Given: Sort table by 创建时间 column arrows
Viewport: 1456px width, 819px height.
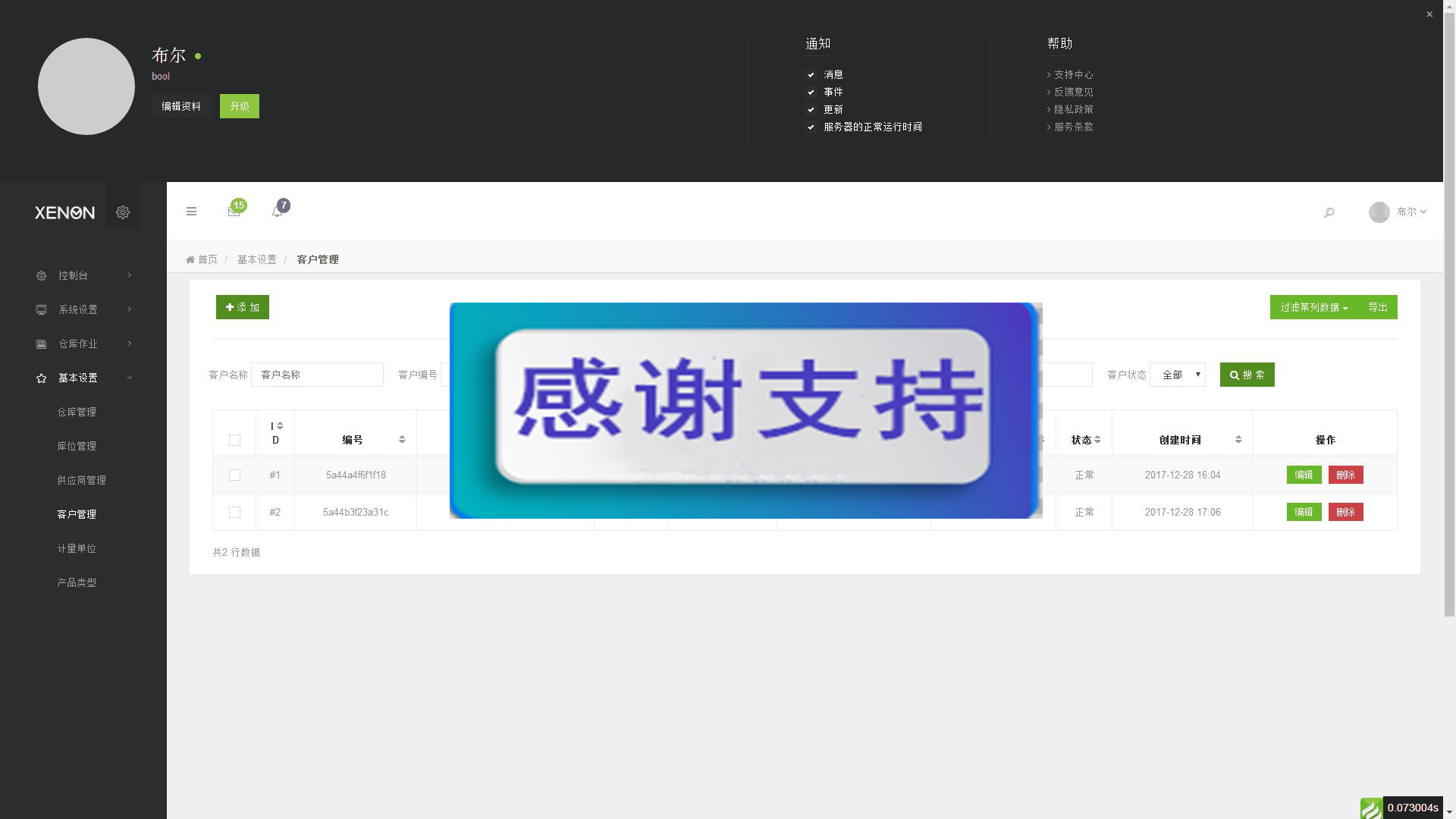Looking at the screenshot, I should coord(1238,439).
